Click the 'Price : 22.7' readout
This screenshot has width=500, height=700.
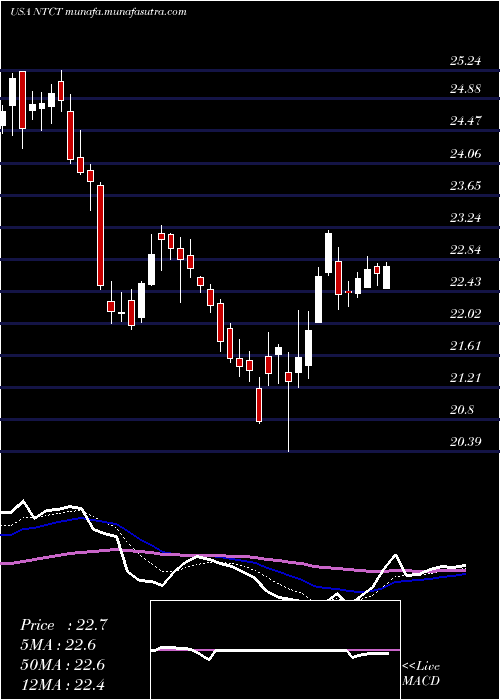tap(64, 625)
